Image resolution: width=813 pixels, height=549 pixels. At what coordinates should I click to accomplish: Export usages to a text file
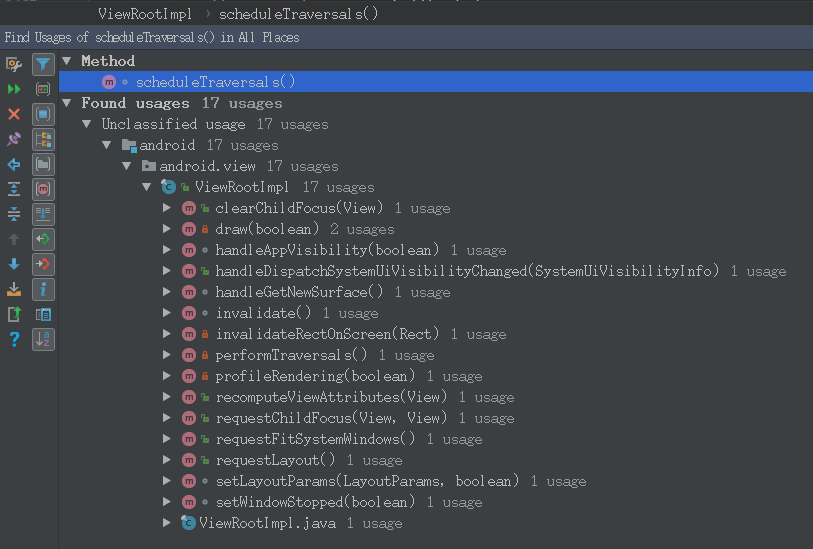(x=14, y=289)
